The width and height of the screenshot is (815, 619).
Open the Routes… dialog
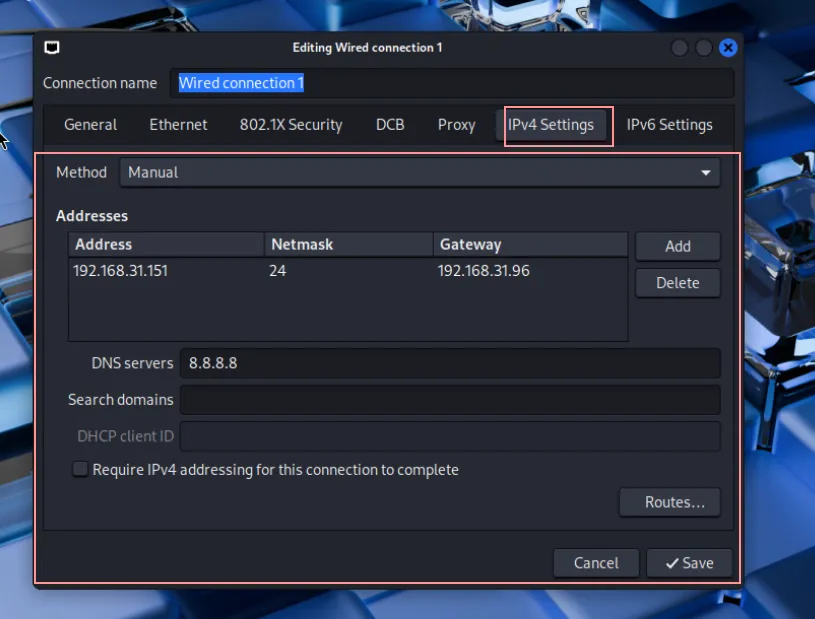point(668,502)
